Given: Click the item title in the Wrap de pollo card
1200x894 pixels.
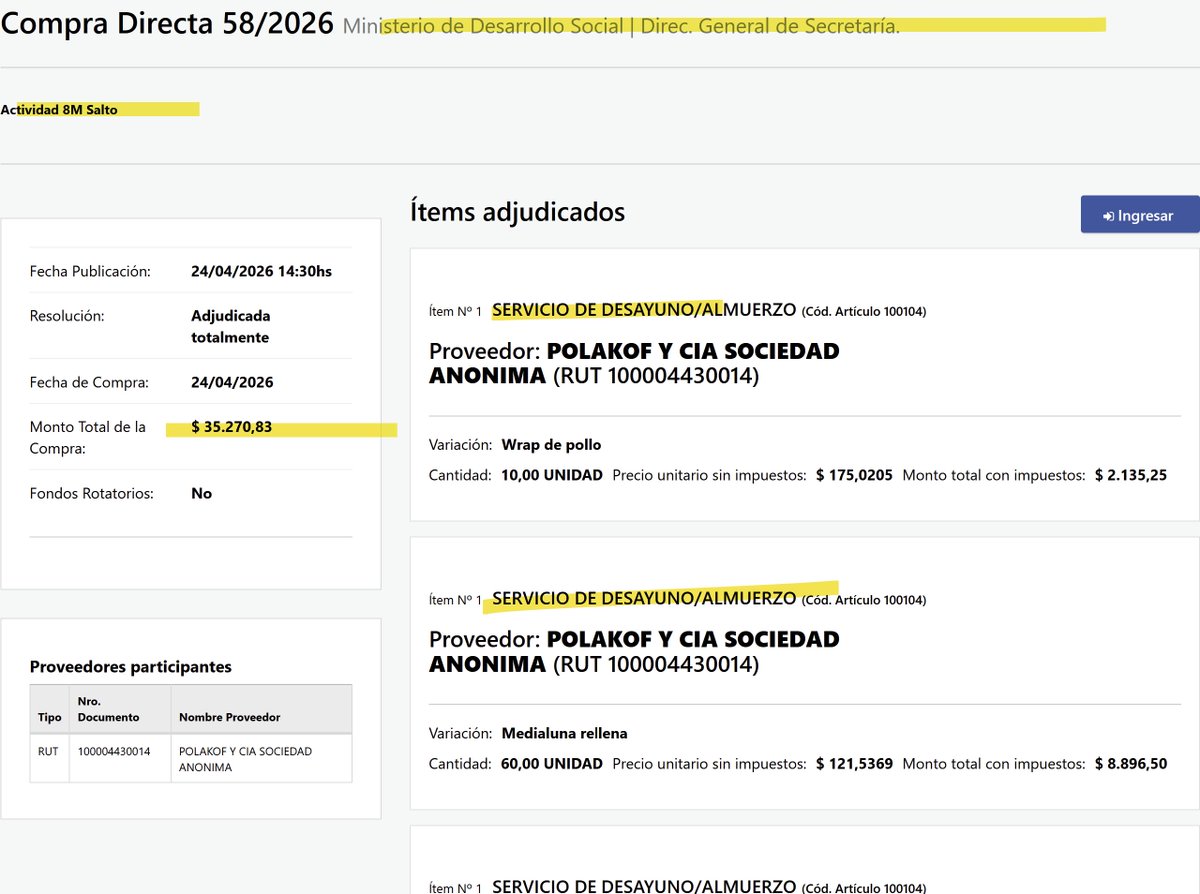Looking at the screenshot, I should [645, 310].
